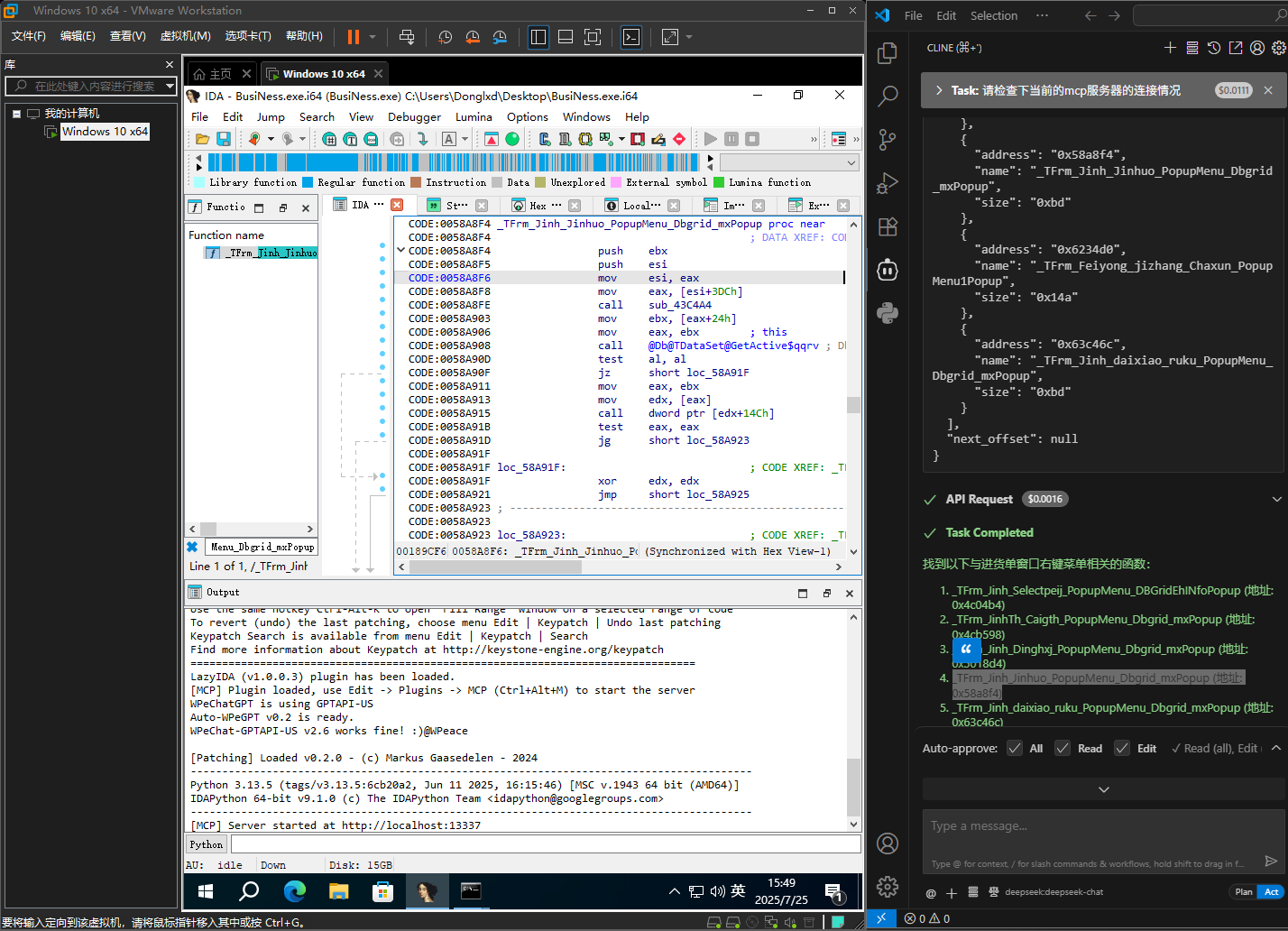1288x931 pixels.
Task: Click the Python button beside the IDA command line
Action: 207,844
